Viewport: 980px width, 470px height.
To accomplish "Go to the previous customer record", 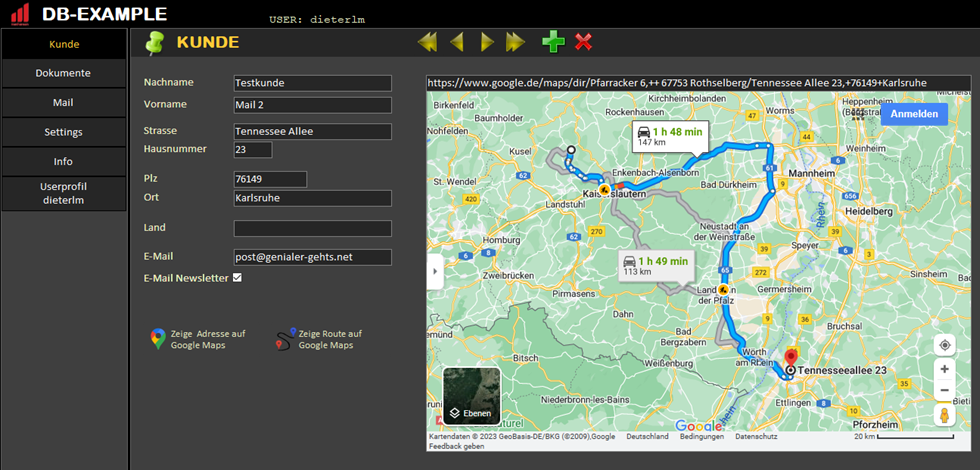I will coord(457,42).
